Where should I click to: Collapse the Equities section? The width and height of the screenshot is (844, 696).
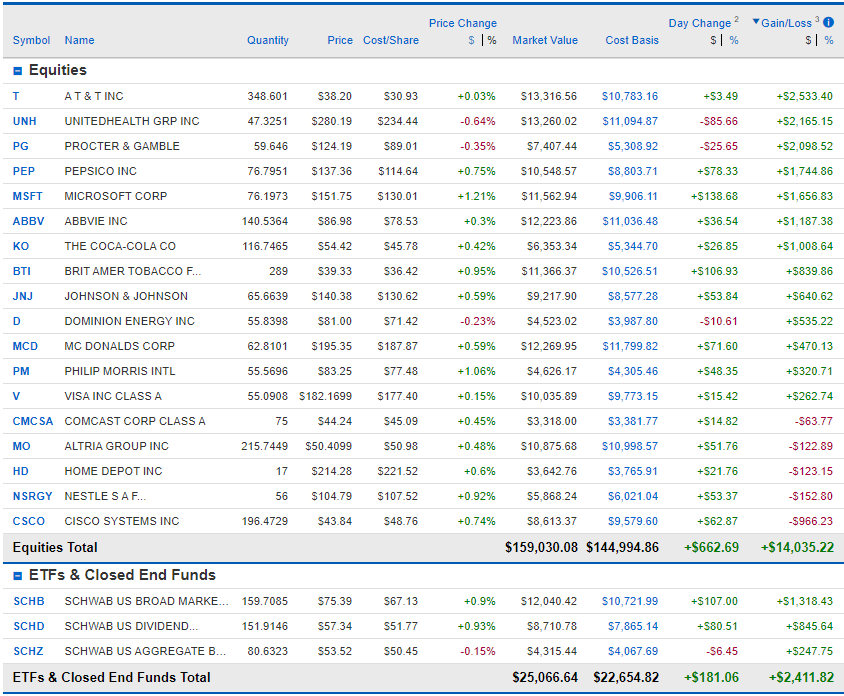18,71
